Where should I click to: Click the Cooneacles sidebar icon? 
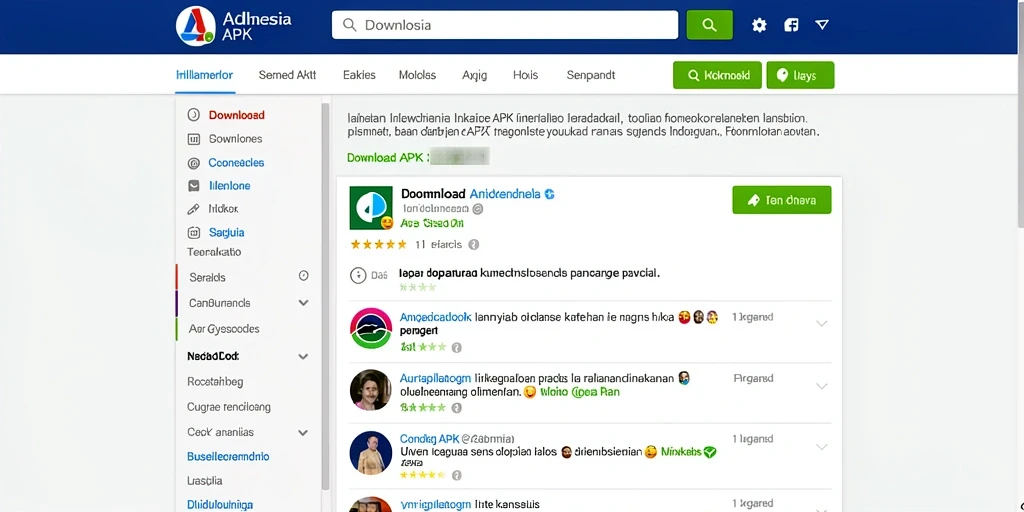pyautogui.click(x=193, y=163)
